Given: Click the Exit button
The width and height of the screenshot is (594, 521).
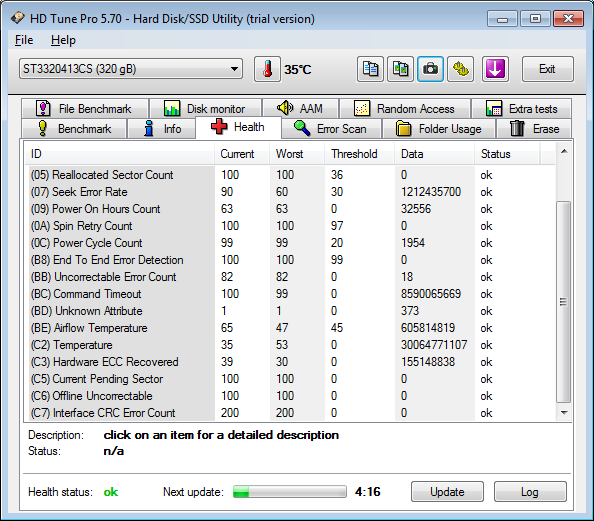Looking at the screenshot, I should point(547,69).
